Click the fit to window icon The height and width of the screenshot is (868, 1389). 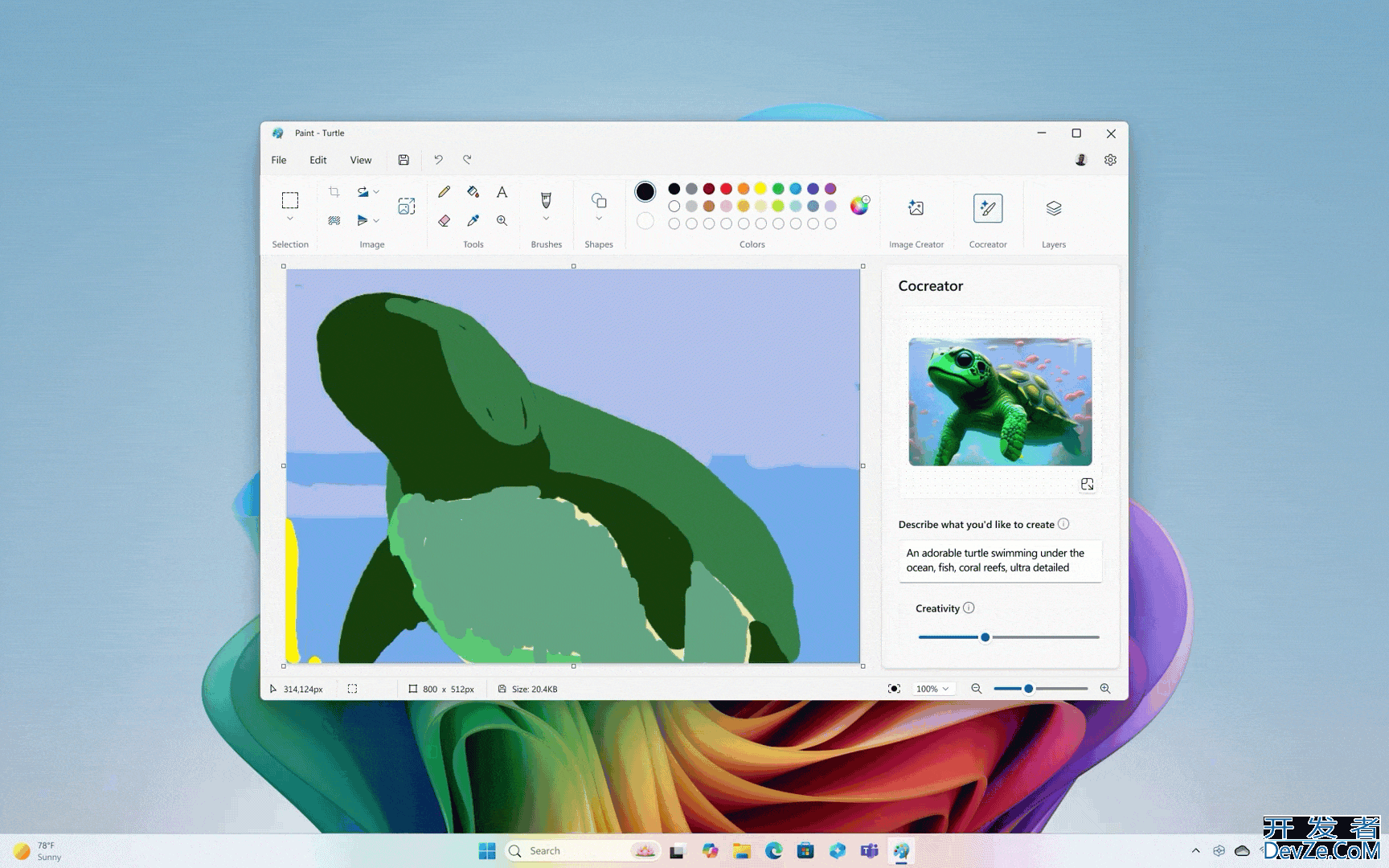pyautogui.click(x=894, y=689)
